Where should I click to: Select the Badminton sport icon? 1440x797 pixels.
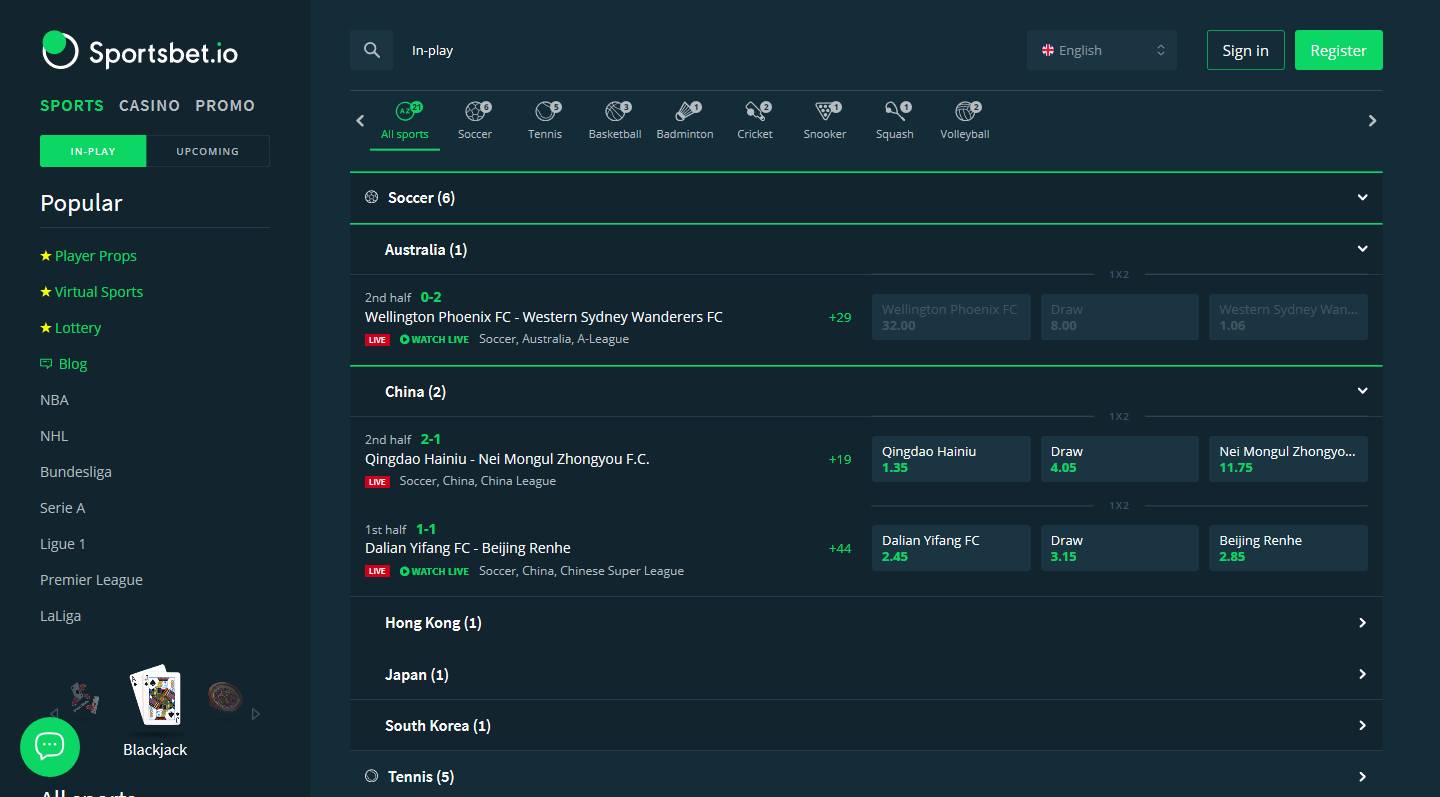tap(685, 120)
